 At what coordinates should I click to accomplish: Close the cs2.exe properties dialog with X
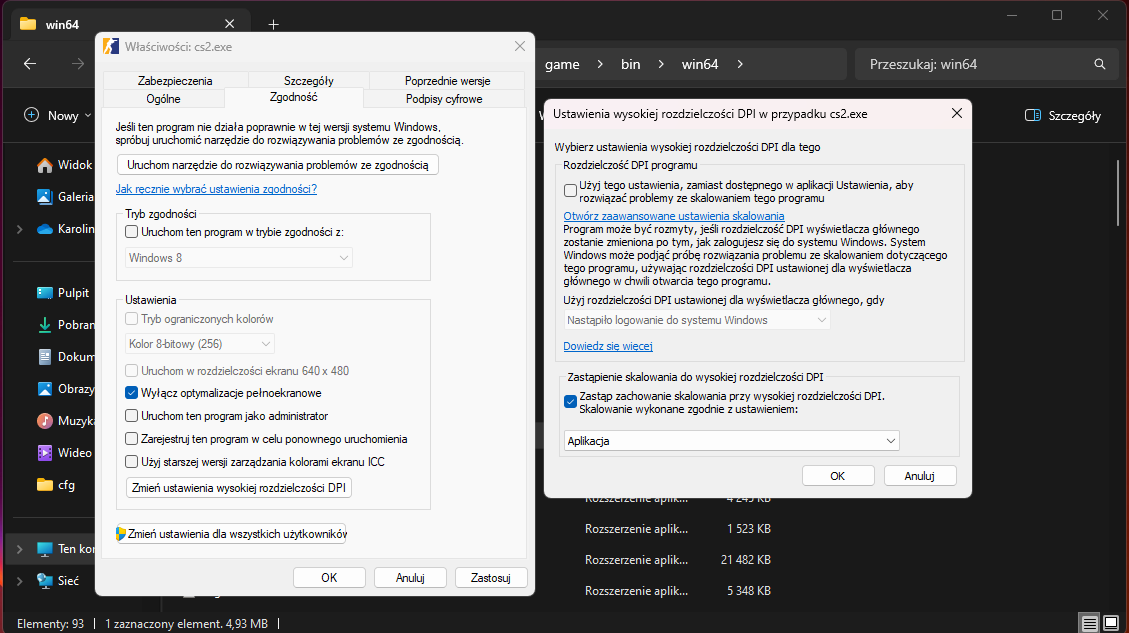point(520,46)
